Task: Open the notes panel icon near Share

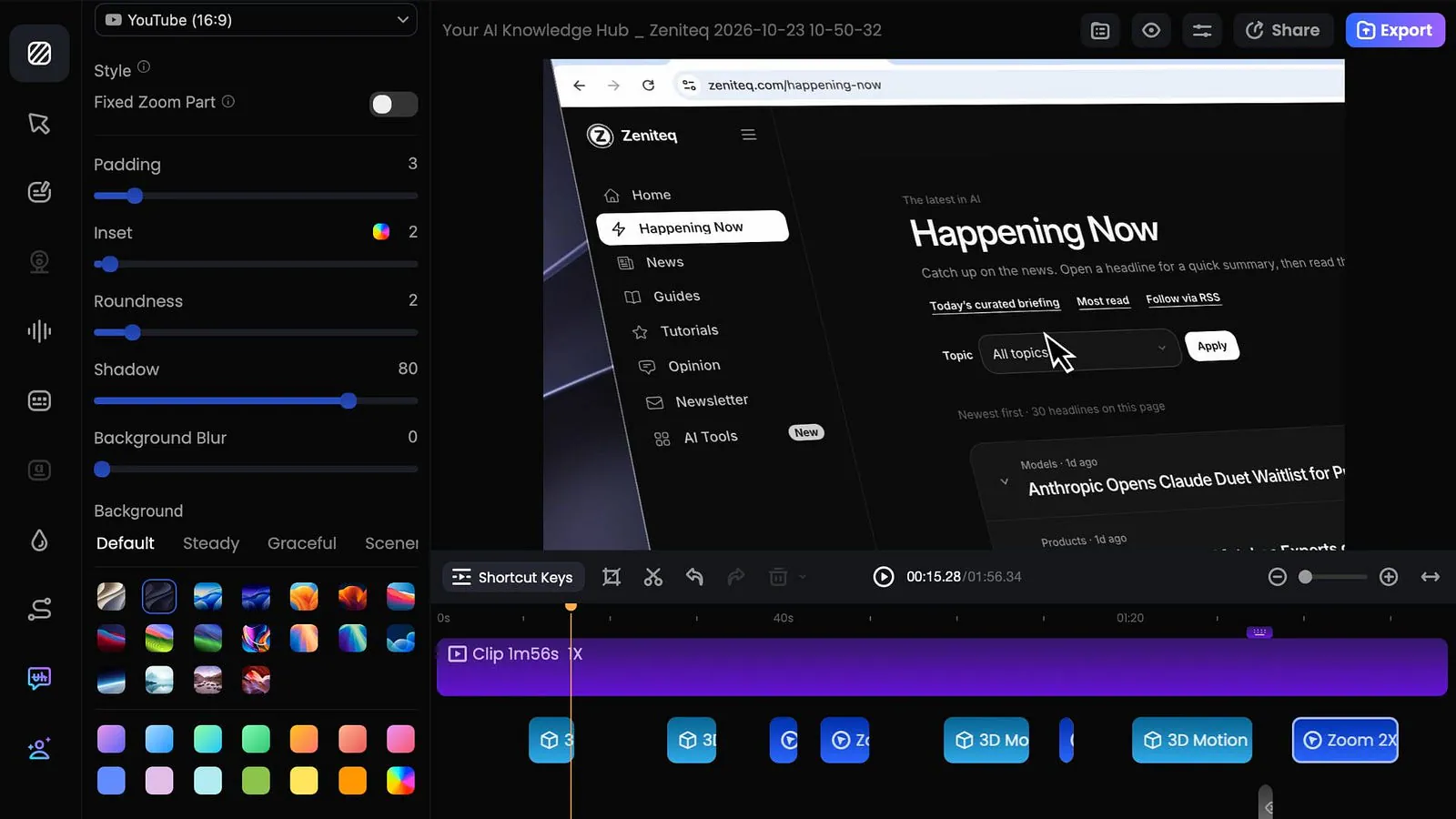Action: coord(1100,30)
